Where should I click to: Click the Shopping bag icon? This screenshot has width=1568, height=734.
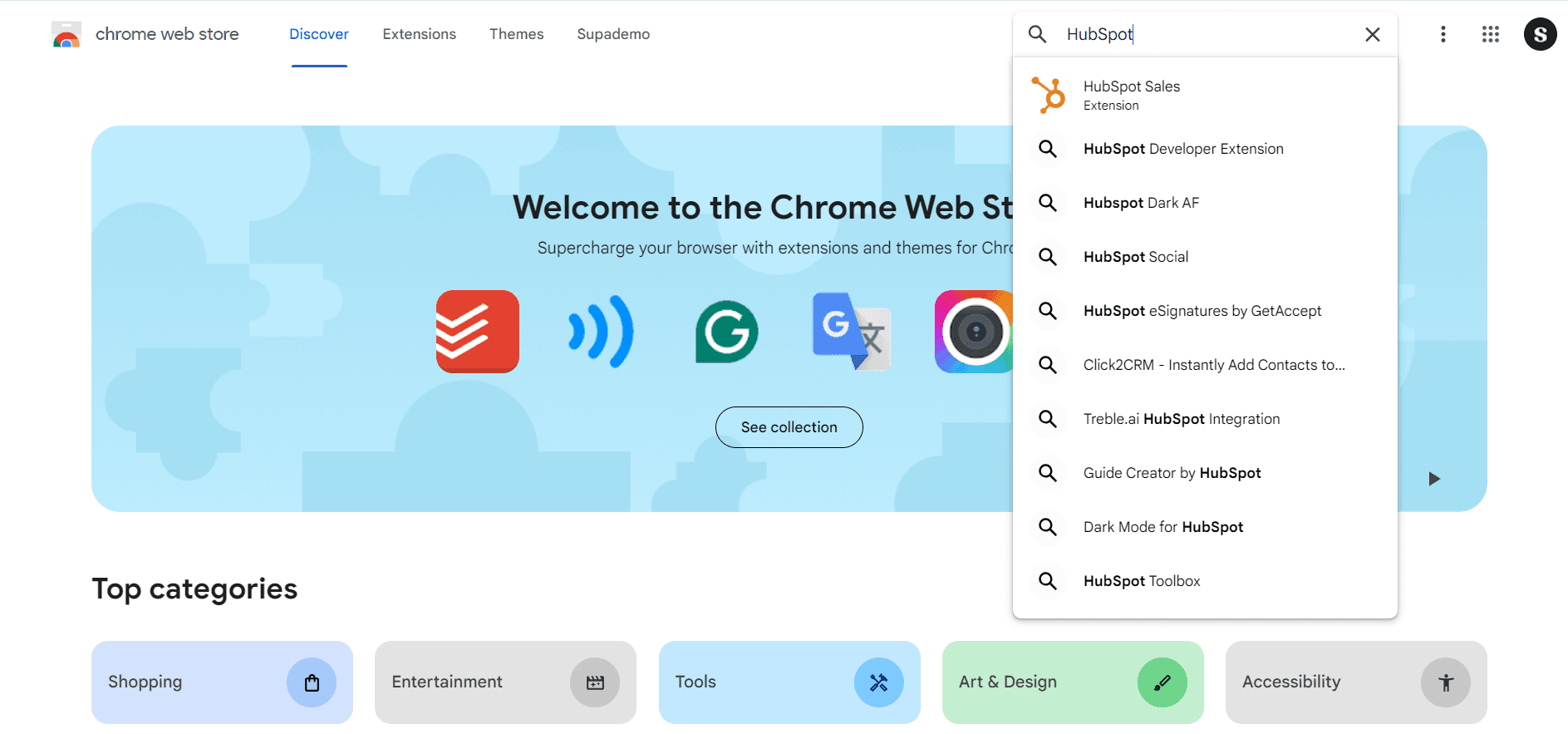(312, 682)
